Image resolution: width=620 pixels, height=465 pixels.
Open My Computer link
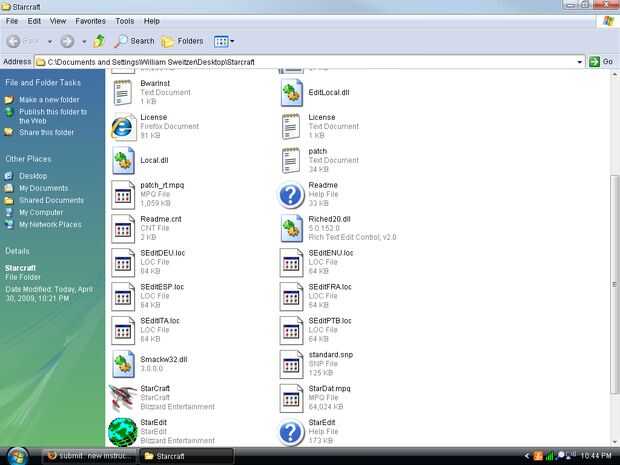(41, 213)
